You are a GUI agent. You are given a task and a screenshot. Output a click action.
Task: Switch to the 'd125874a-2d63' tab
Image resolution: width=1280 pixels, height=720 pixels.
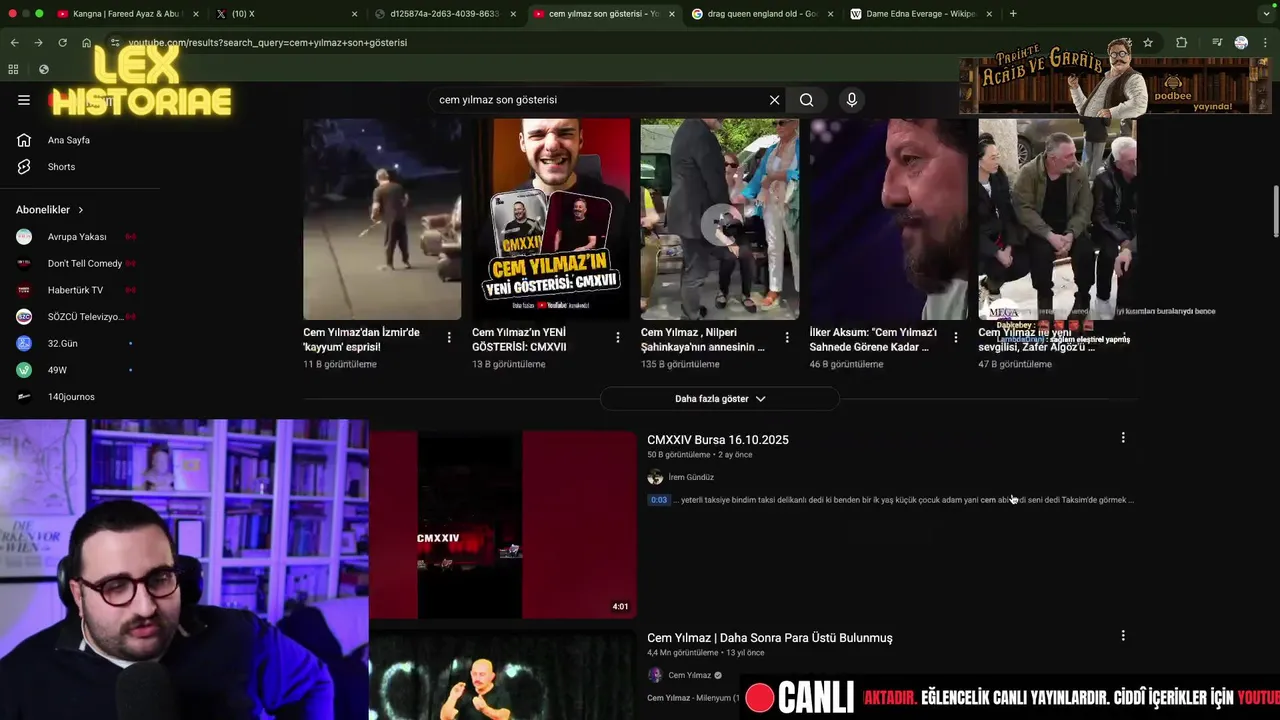pos(447,14)
